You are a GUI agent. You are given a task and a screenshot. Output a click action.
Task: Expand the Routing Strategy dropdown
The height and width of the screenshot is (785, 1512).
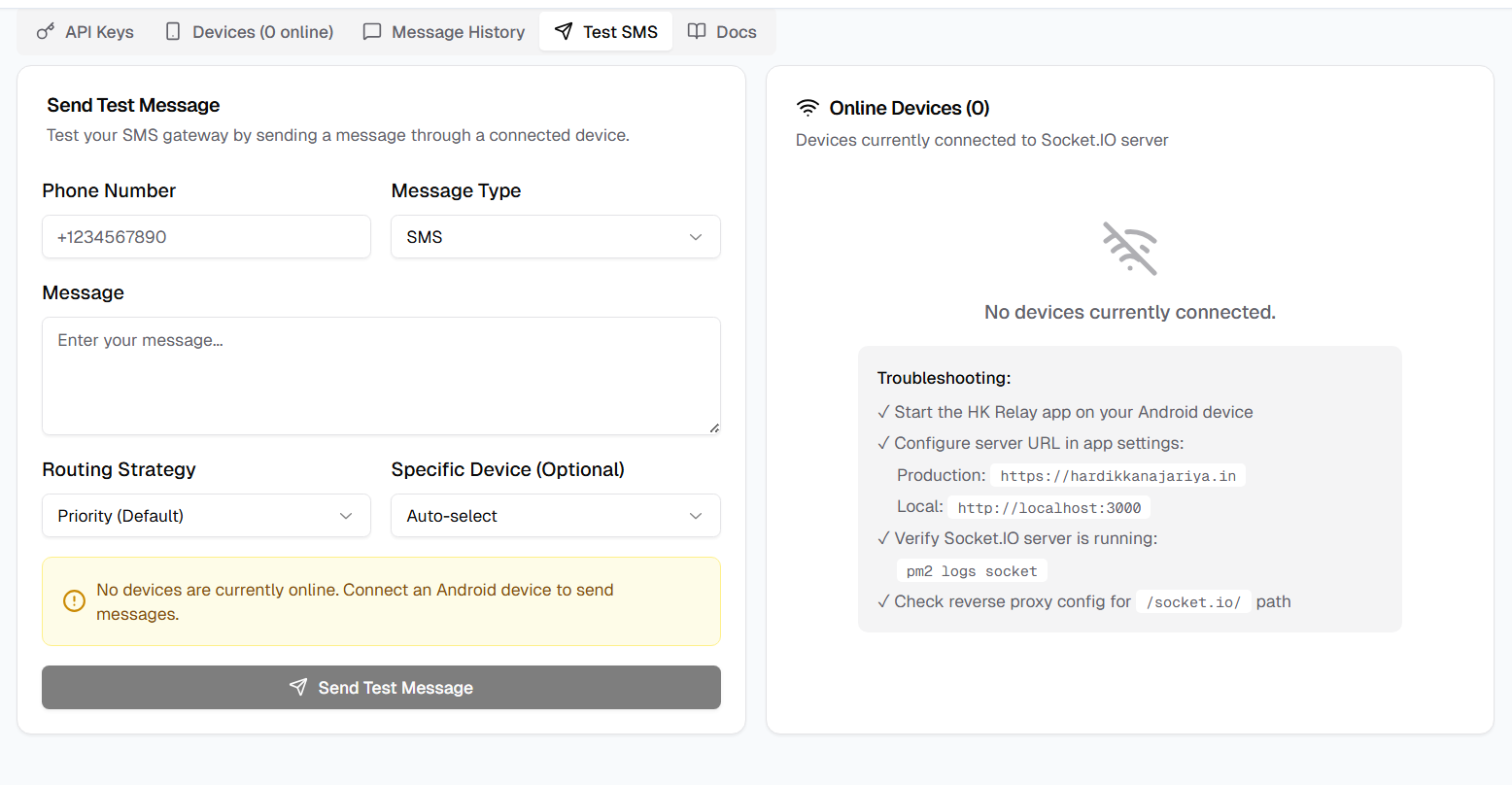[x=206, y=516]
